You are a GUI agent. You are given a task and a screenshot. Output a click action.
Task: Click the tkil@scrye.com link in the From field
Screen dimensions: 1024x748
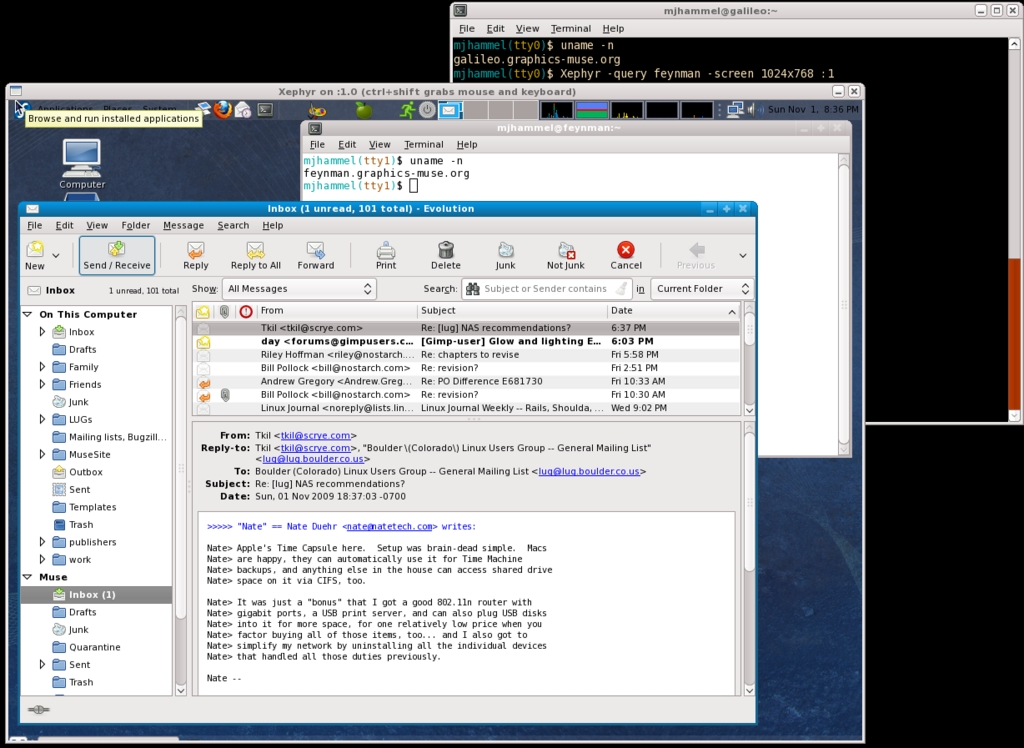[316, 436]
